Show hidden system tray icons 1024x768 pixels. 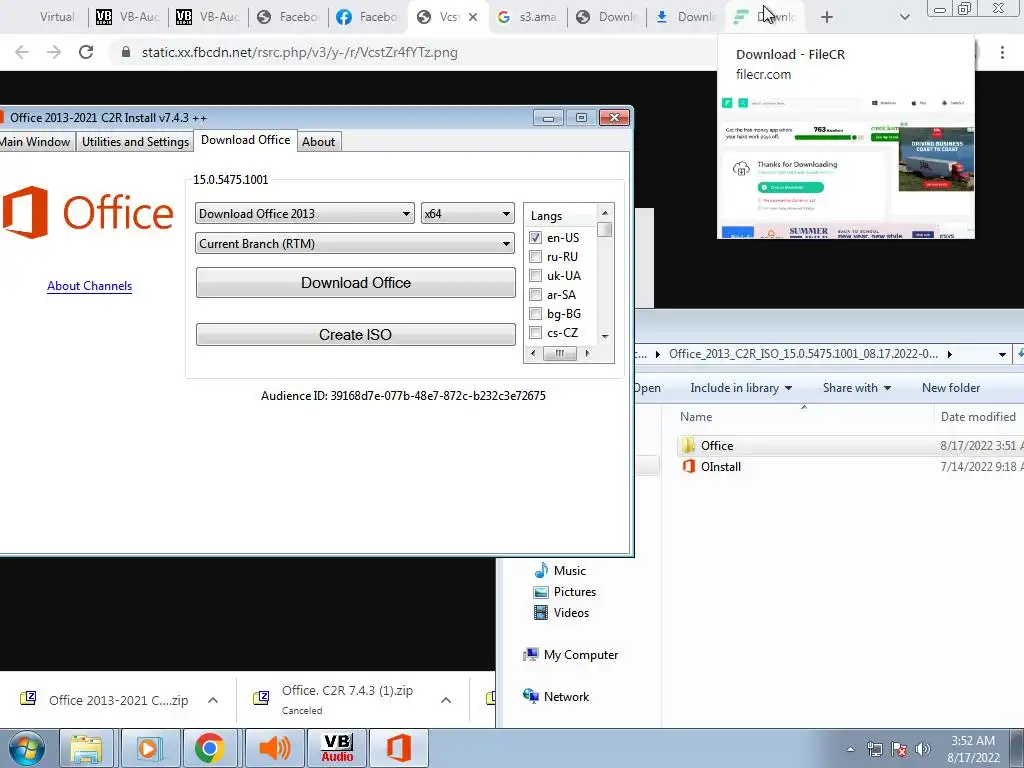pyautogui.click(x=850, y=749)
